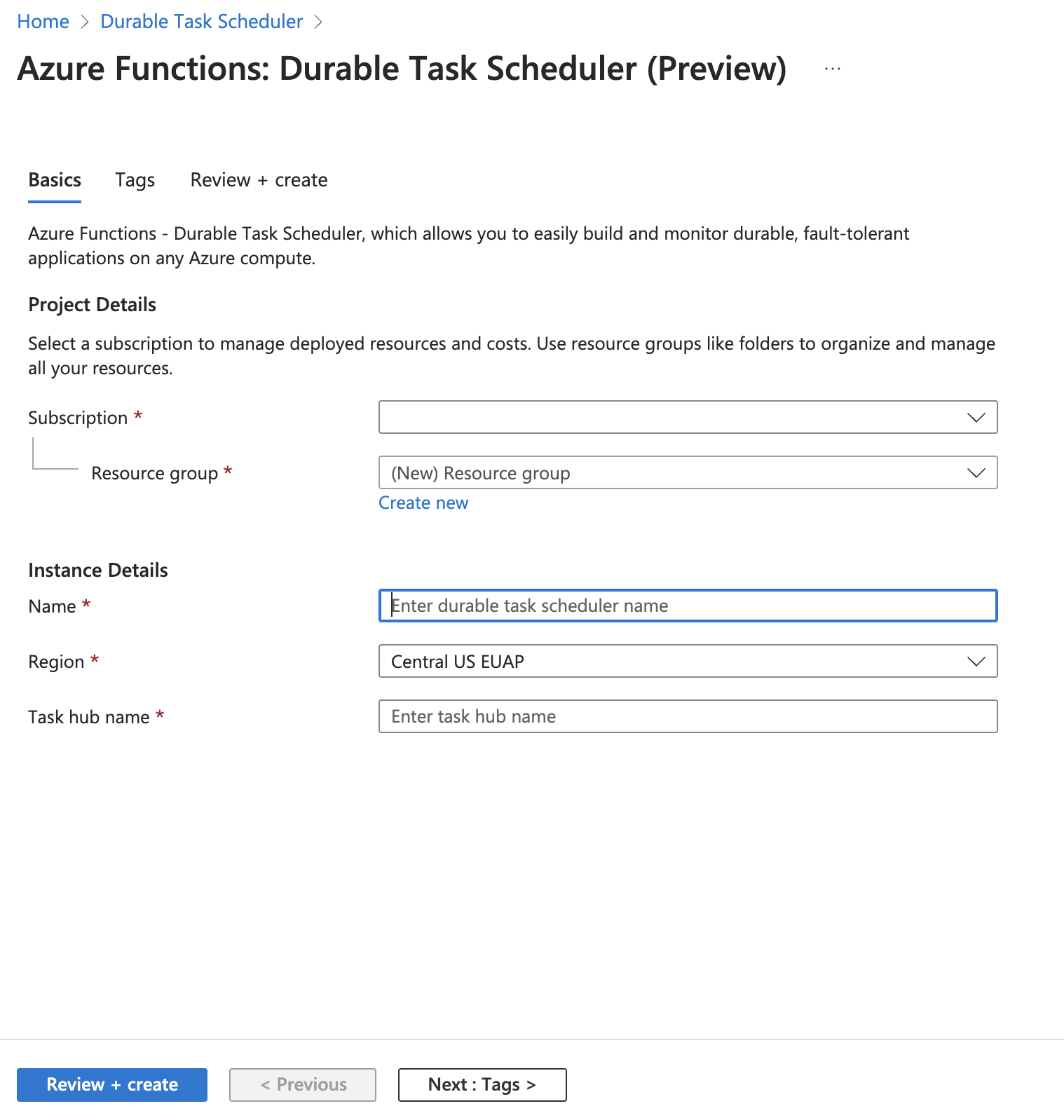Open the Durable Task Scheduler breadcrumb

click(201, 22)
